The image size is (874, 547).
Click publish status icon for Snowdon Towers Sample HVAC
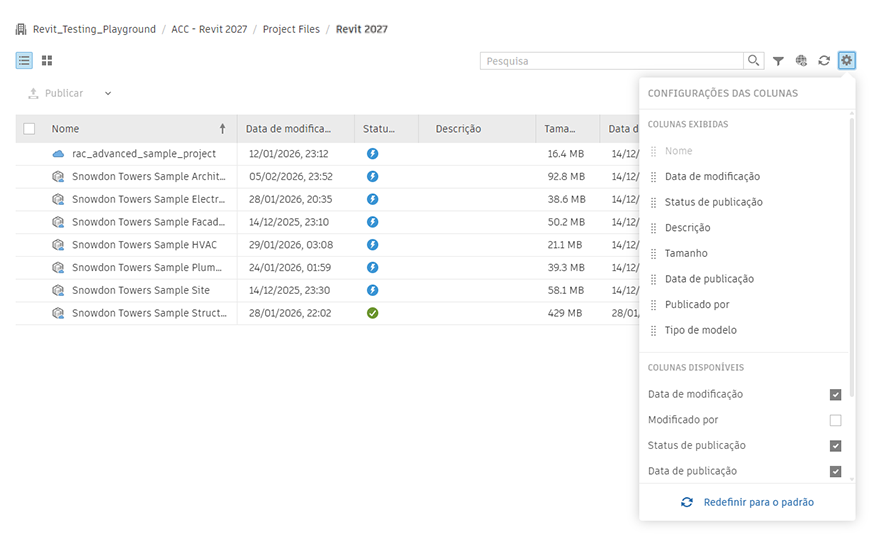372,245
